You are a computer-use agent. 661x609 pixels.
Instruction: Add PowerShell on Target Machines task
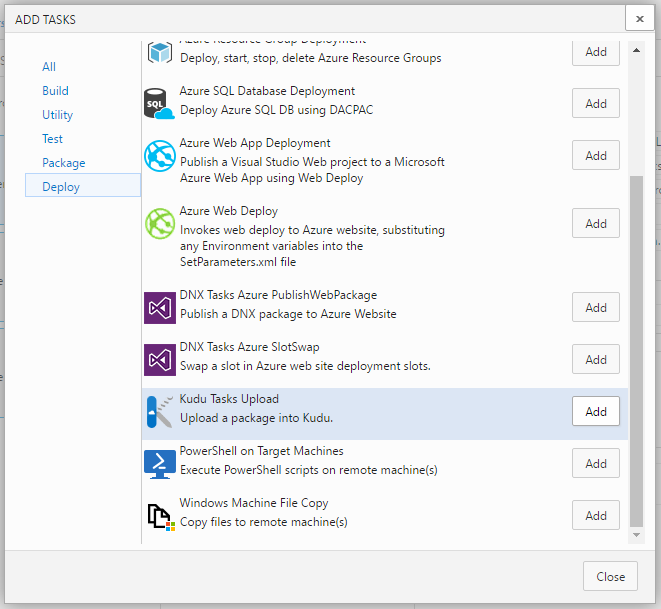pyautogui.click(x=596, y=463)
